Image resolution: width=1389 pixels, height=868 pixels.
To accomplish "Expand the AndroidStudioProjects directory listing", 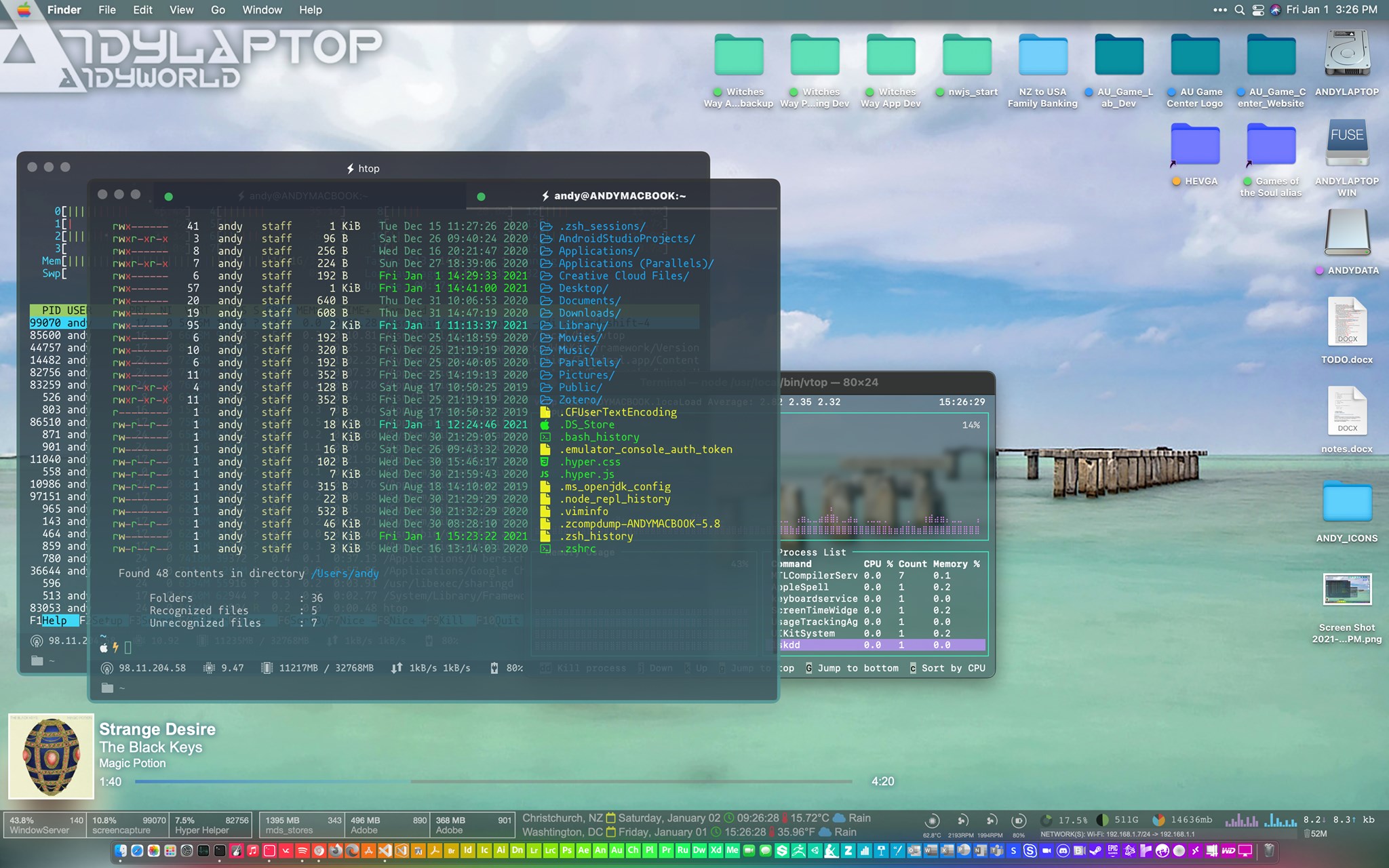I will [624, 238].
